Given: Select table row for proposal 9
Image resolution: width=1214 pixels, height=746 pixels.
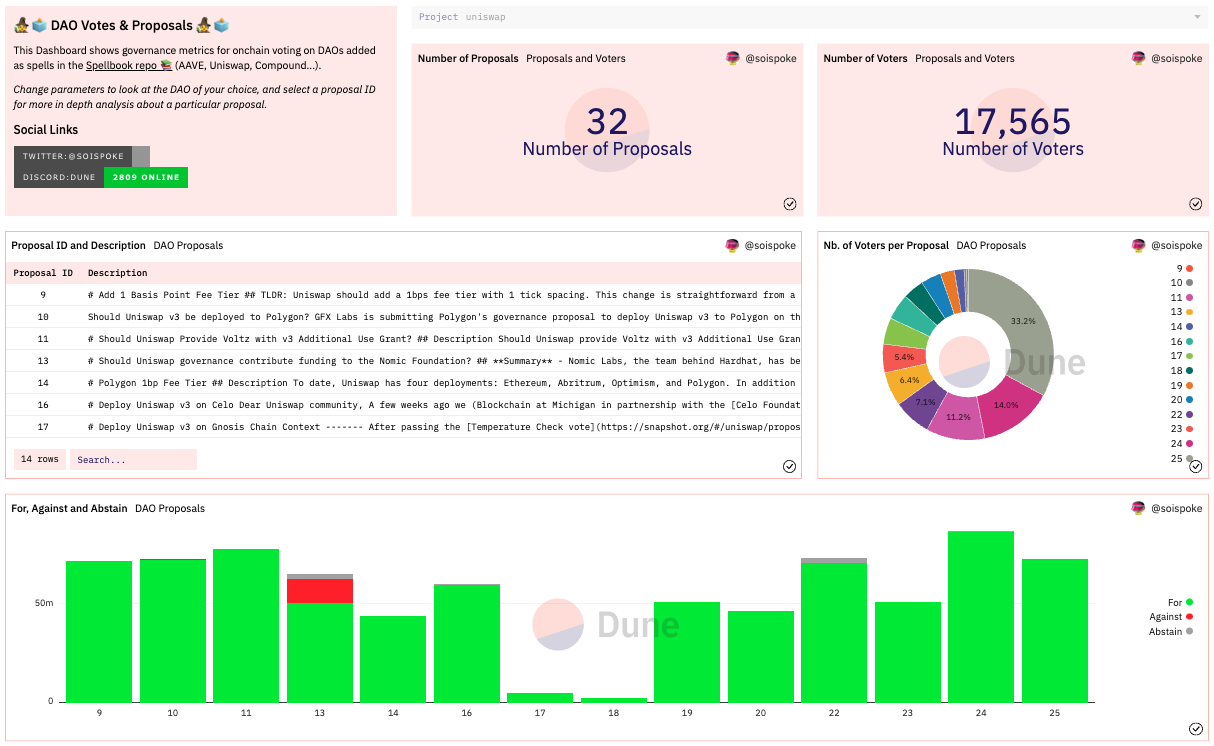Looking at the screenshot, I should click(404, 295).
